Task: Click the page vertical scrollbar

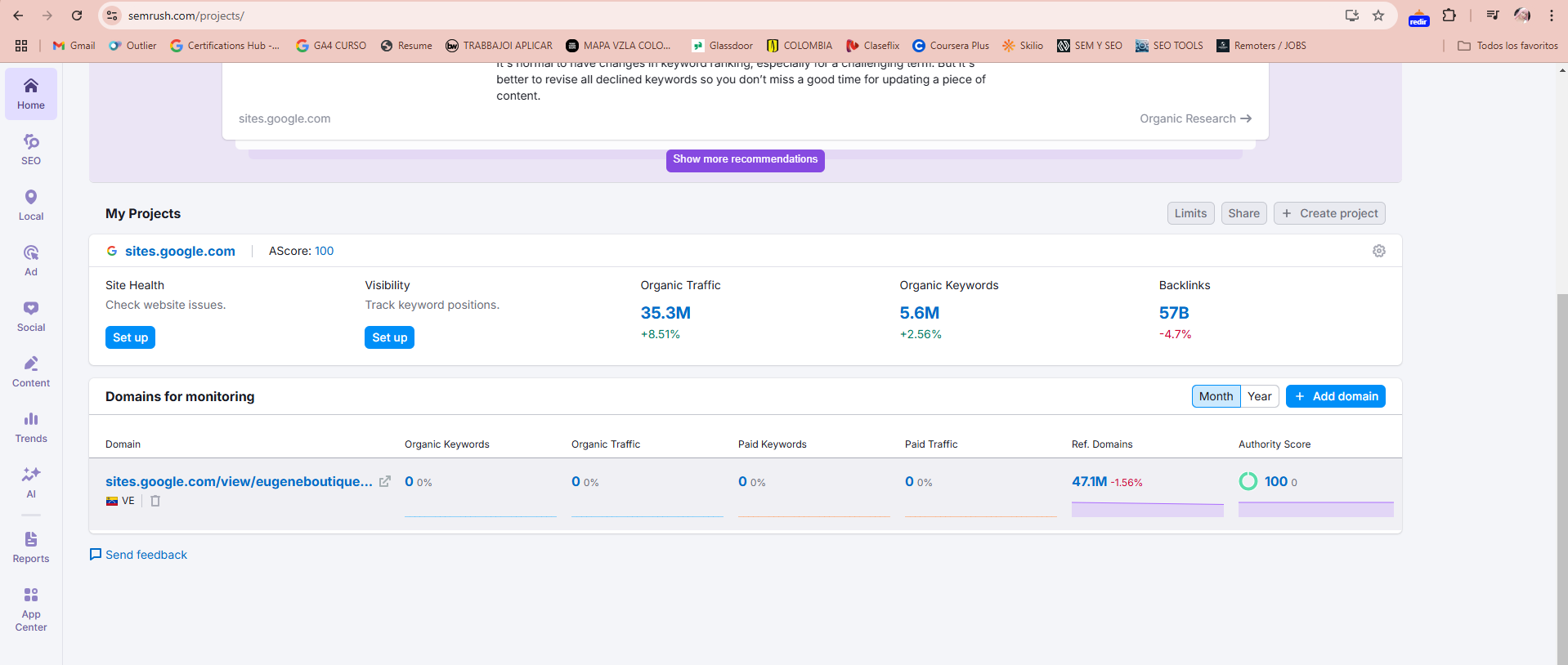Action: coord(1562,479)
